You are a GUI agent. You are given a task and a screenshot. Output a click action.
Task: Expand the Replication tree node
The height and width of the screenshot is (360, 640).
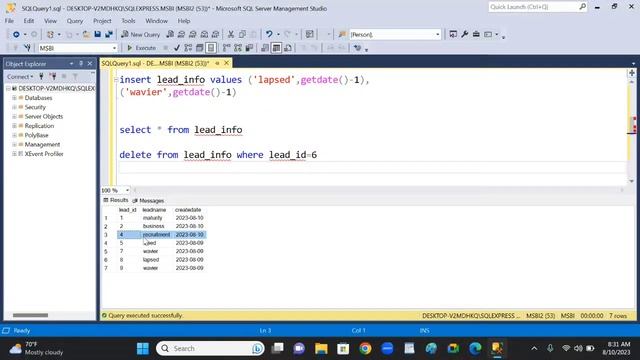14,126
